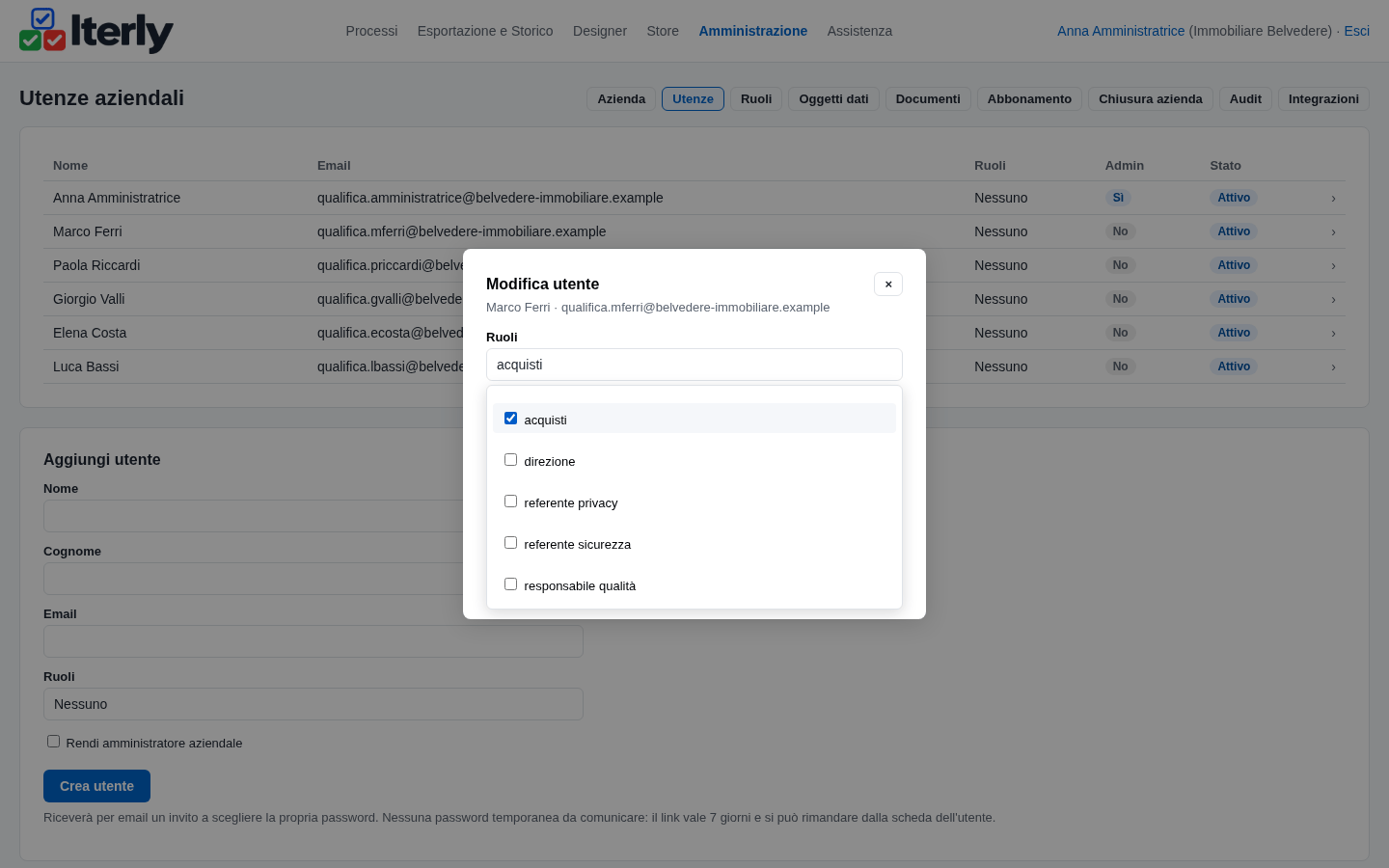Open the Store menu item
The width and height of the screenshot is (1389, 868).
(663, 31)
